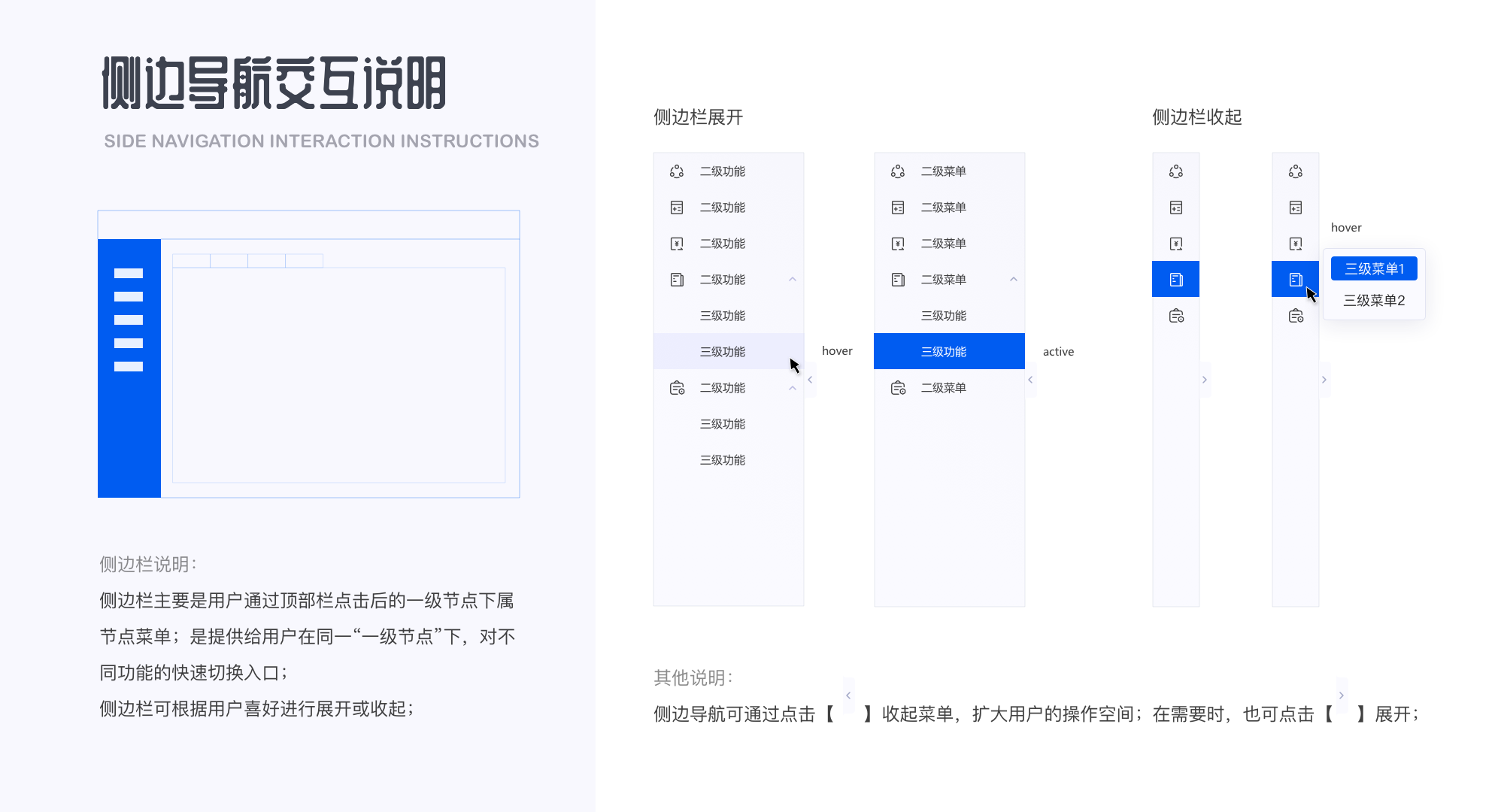Select the highlighted 三级菜单1 flyout item
The image size is (1504, 812).
pos(1374,268)
